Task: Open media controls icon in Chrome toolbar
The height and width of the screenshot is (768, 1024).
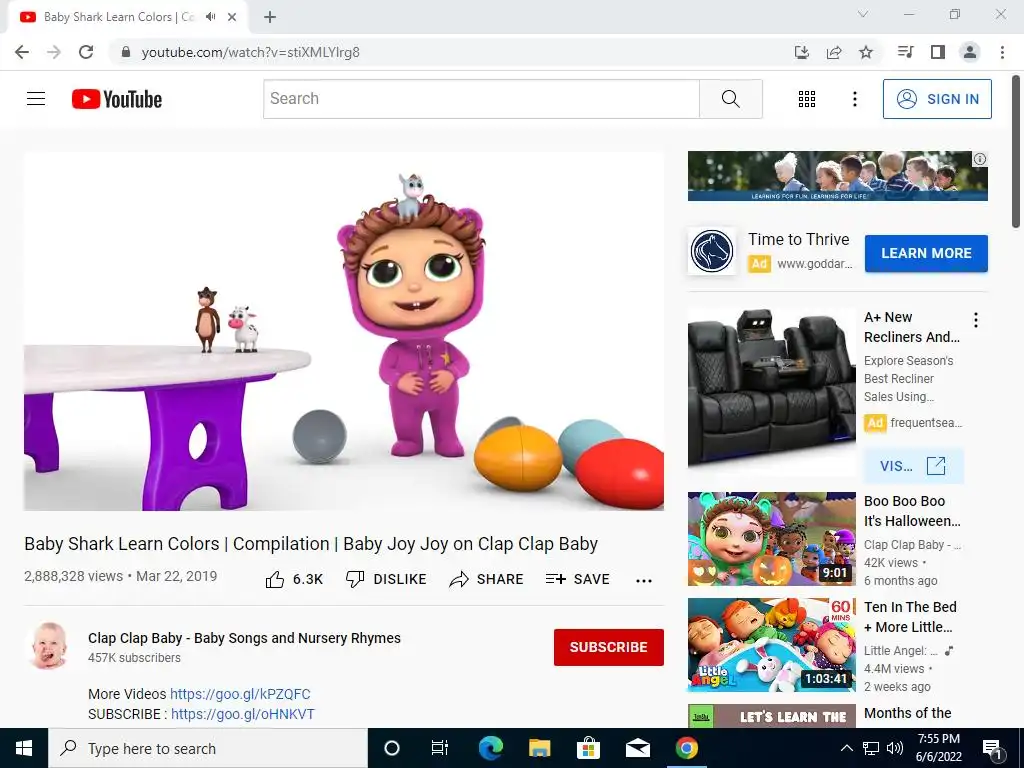Action: coord(905,52)
